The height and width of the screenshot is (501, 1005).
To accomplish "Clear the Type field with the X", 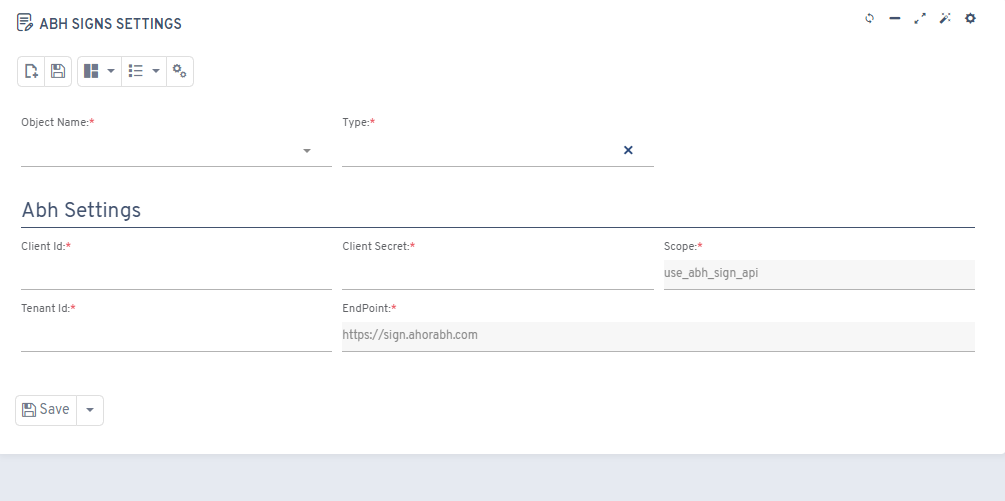I will tap(628, 150).
